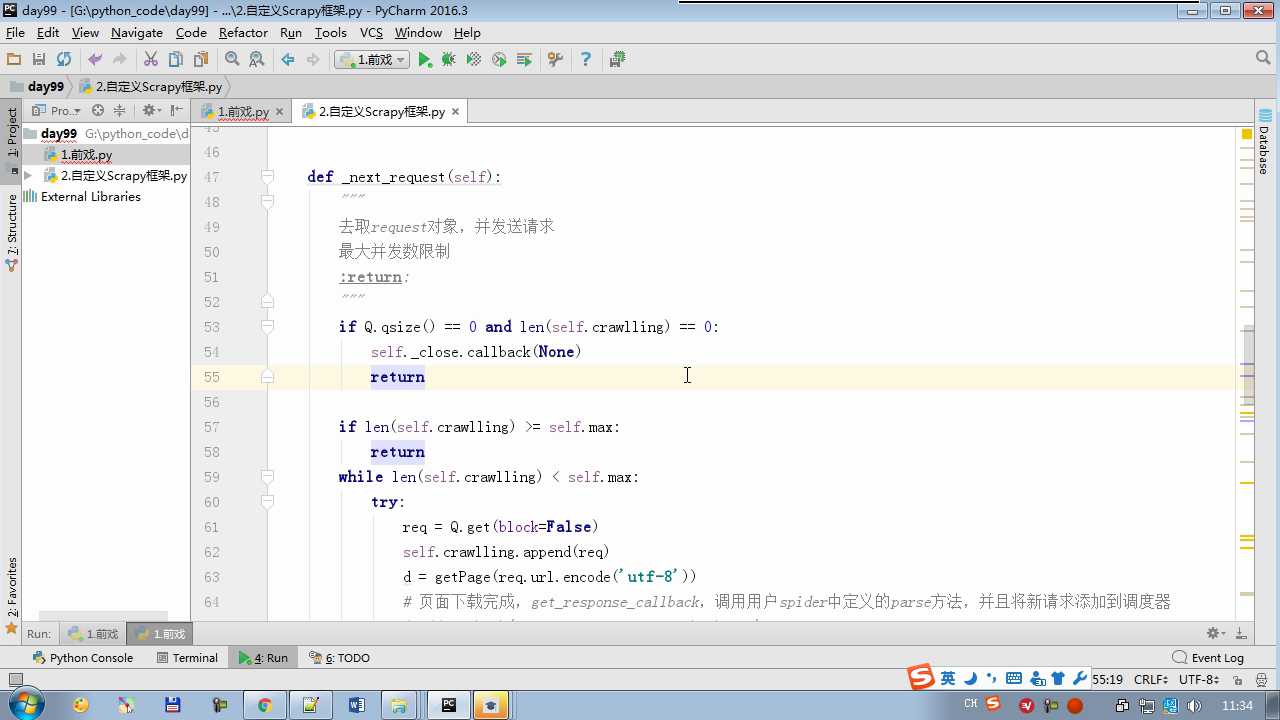Click the scroll from source target icon

click(98, 111)
